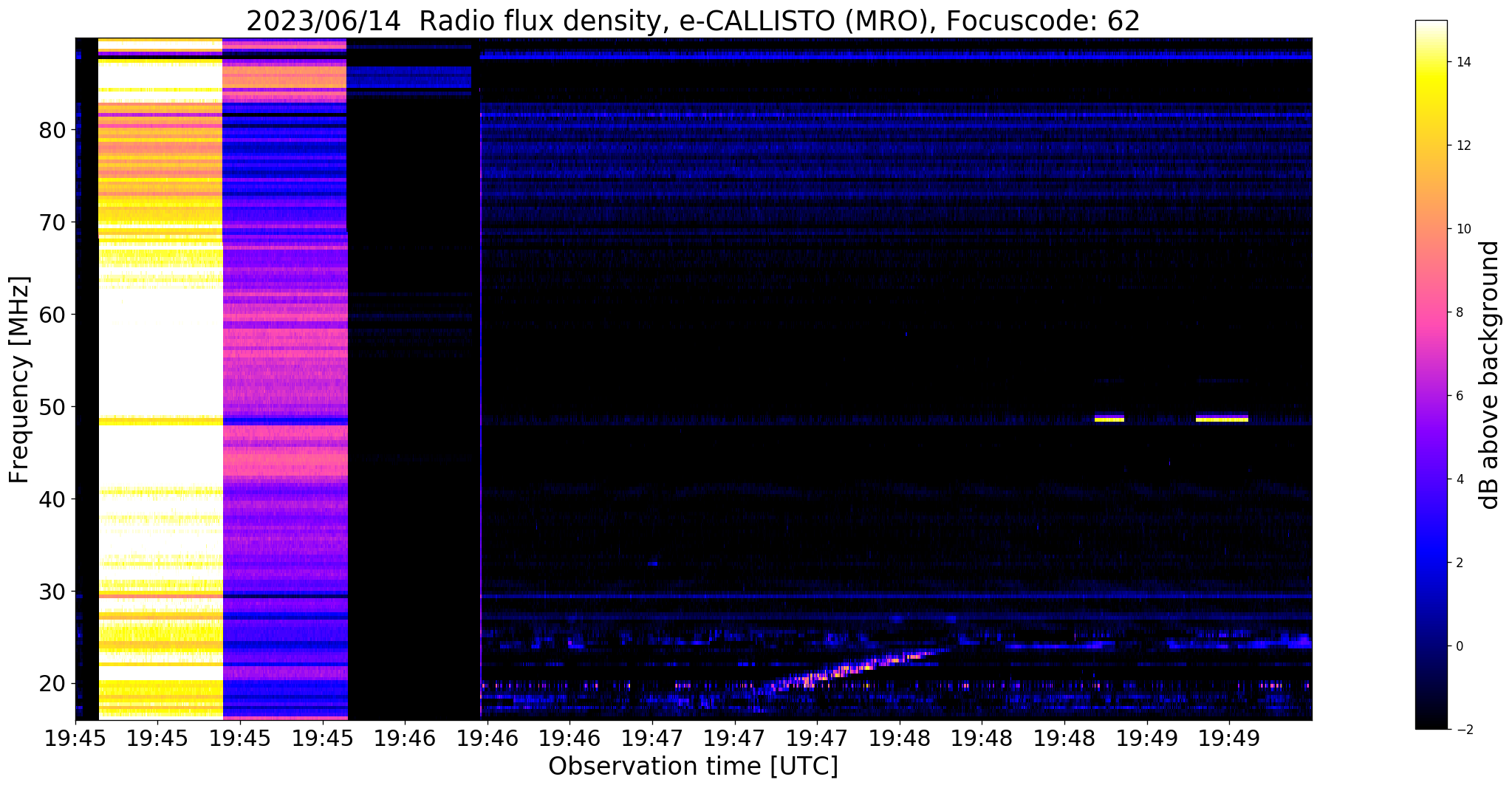Click the 70 tick on frequency axis

tap(52, 222)
